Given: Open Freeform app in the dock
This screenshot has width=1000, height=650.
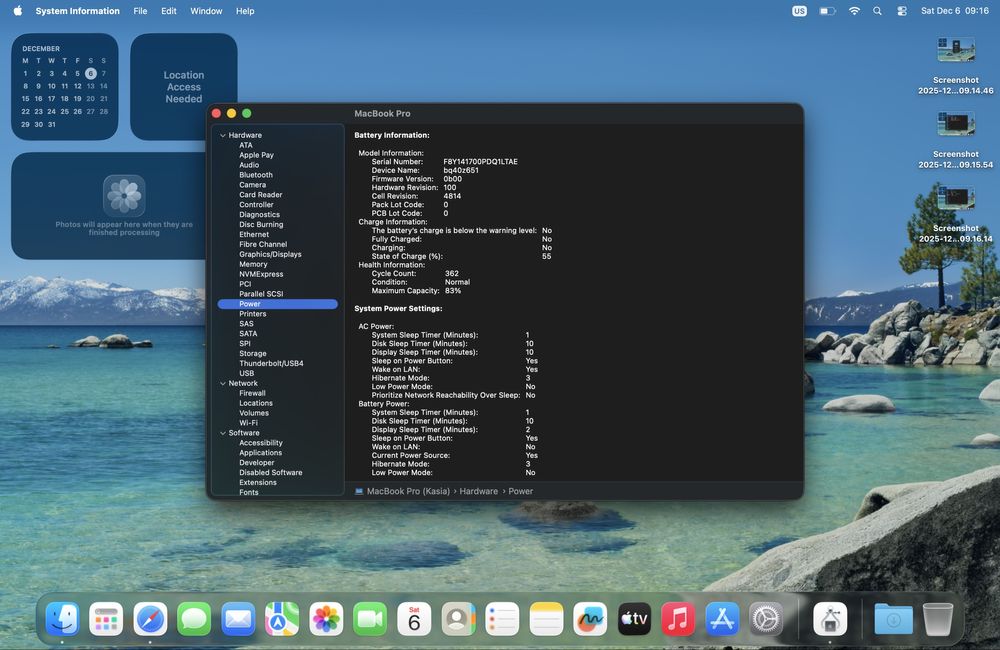Looking at the screenshot, I should (590, 619).
